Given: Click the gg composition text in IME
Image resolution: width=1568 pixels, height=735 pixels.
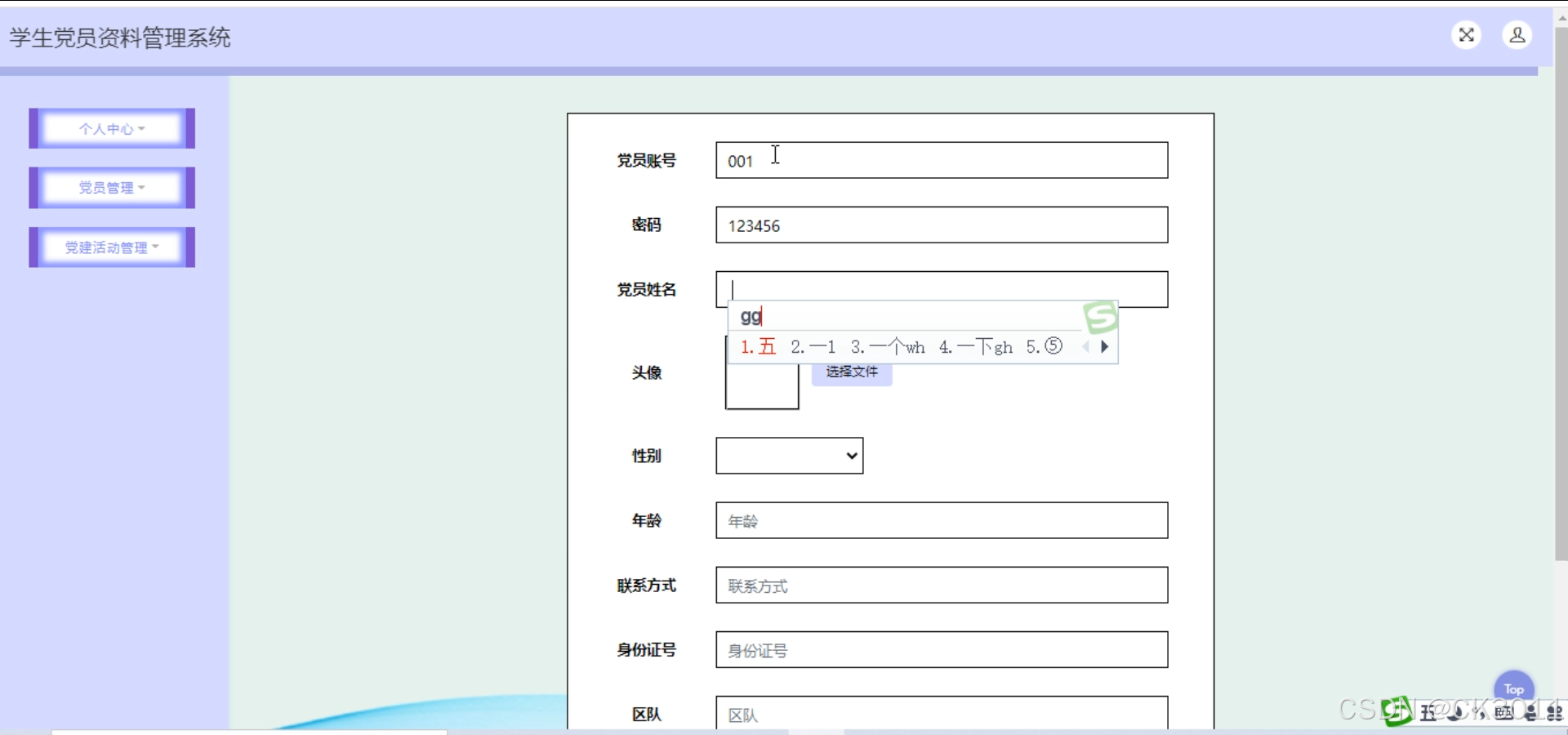Looking at the screenshot, I should click(x=751, y=316).
